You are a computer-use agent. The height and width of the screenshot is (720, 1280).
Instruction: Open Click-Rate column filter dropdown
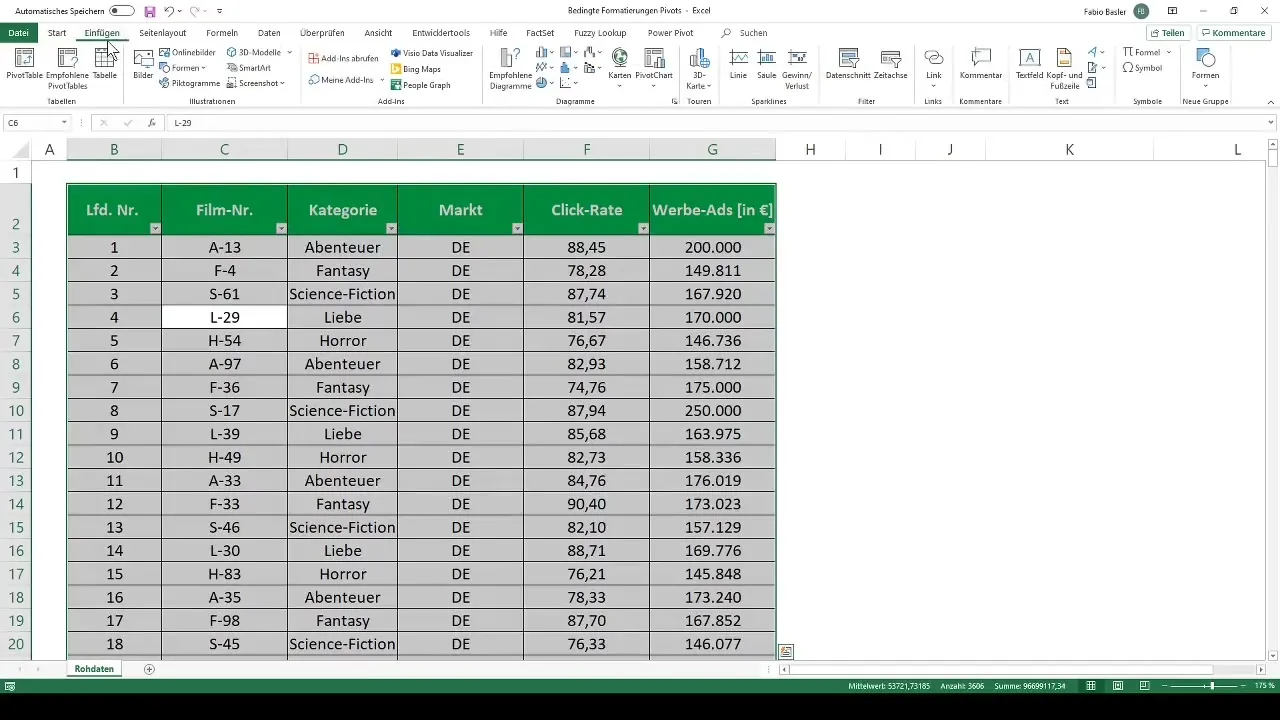point(642,228)
